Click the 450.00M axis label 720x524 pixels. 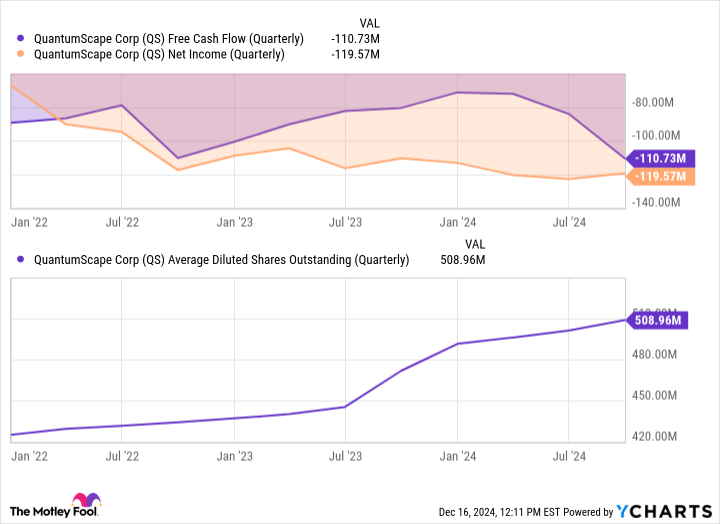tap(654, 395)
